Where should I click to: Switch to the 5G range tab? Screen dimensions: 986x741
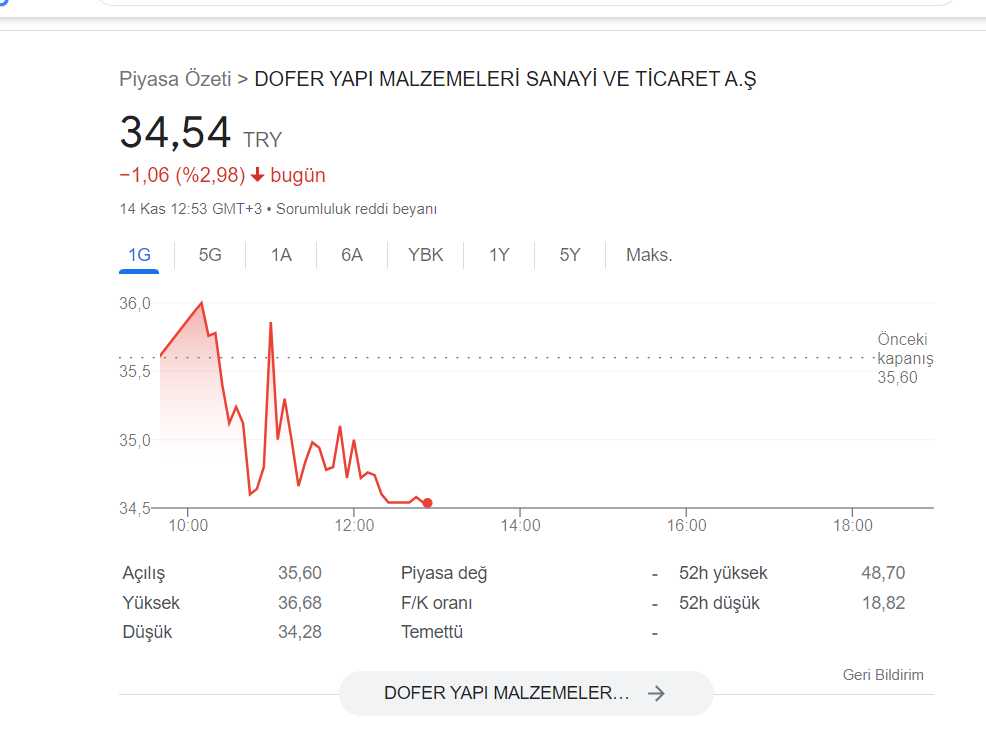[210, 255]
